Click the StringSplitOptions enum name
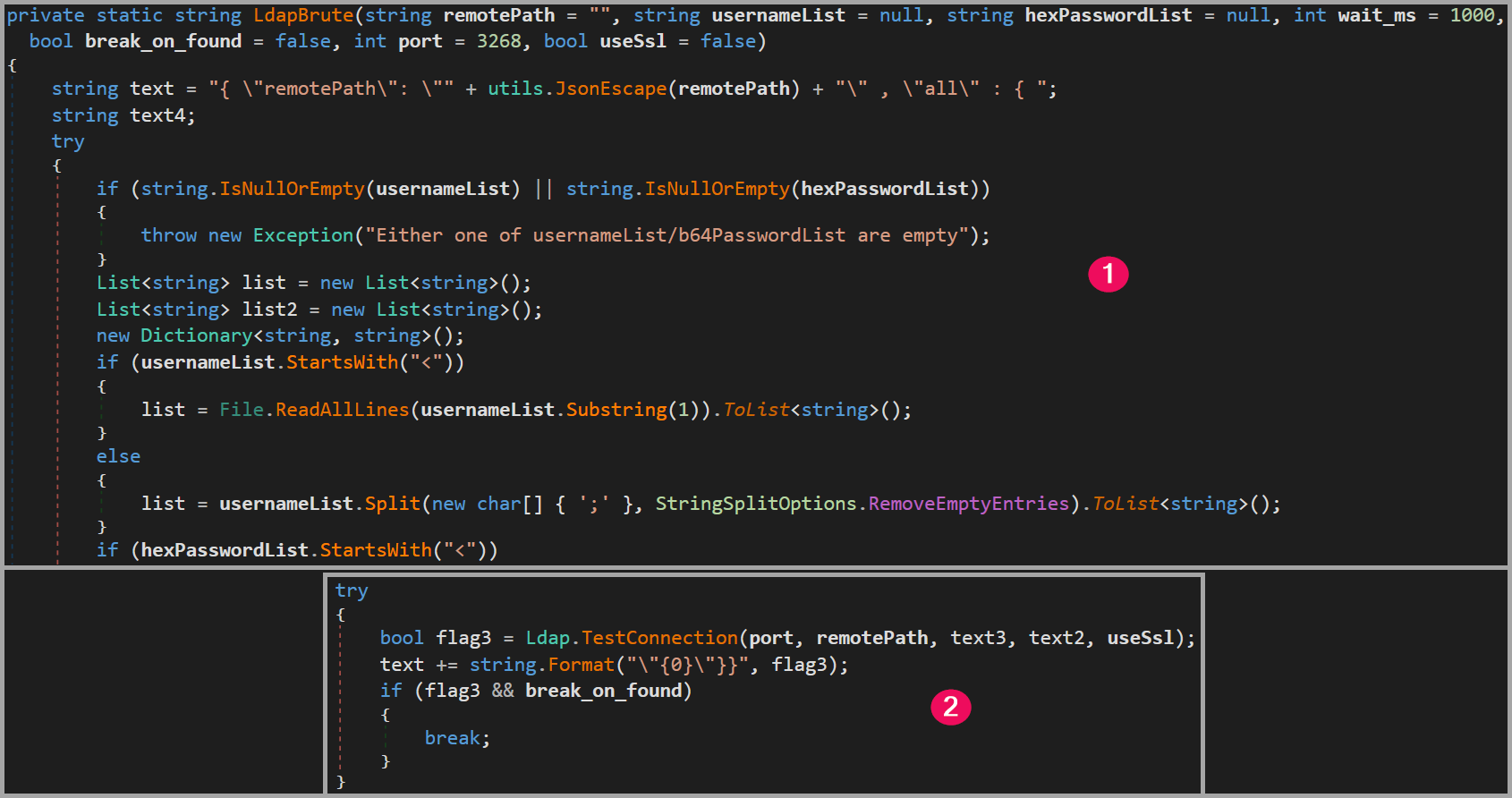1512x798 pixels. point(756,504)
